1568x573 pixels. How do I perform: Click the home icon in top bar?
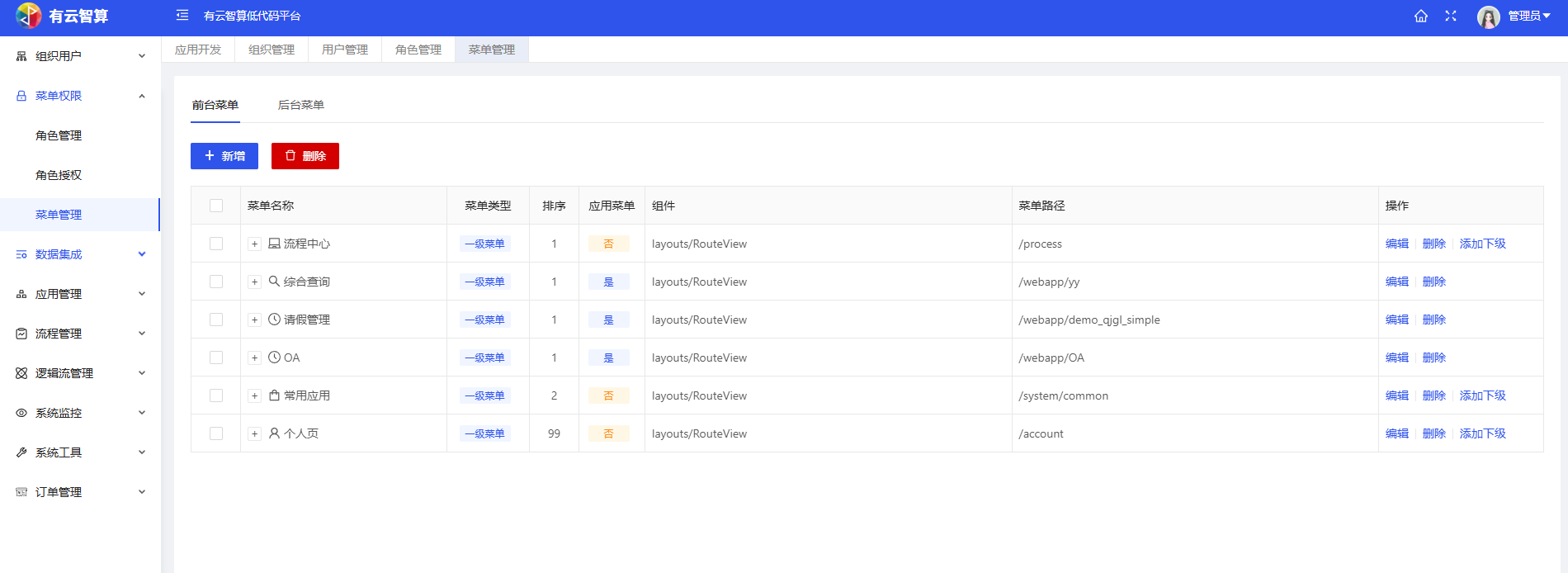pos(1420,17)
